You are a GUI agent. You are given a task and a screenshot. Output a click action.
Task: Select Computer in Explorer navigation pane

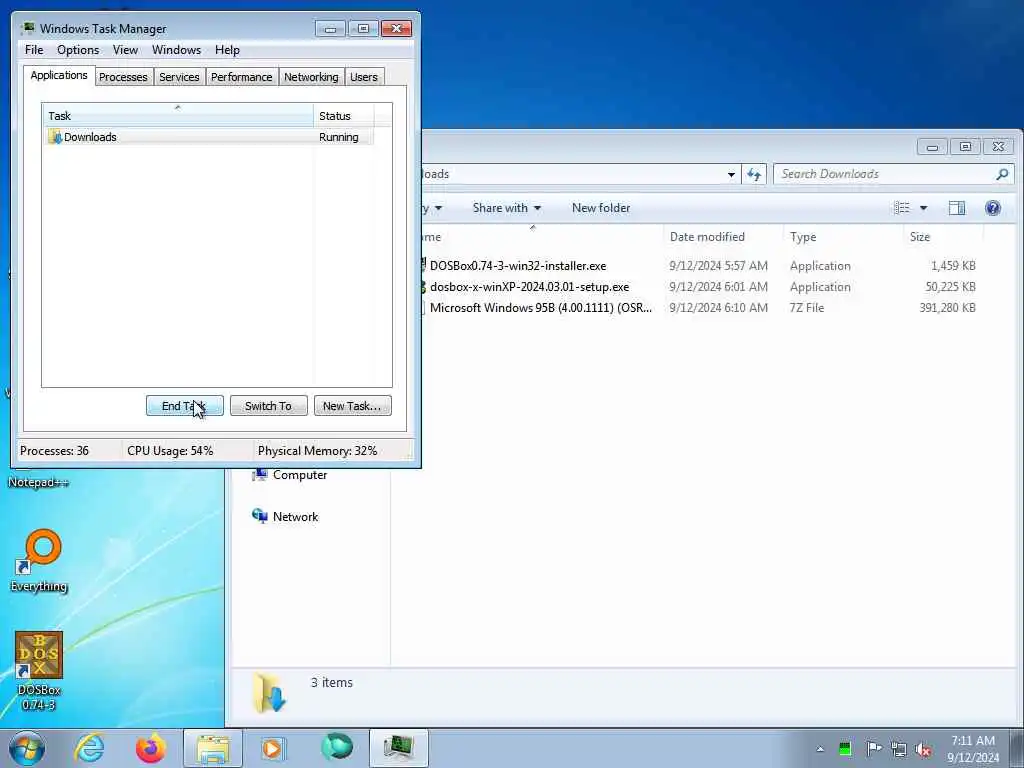coord(300,475)
